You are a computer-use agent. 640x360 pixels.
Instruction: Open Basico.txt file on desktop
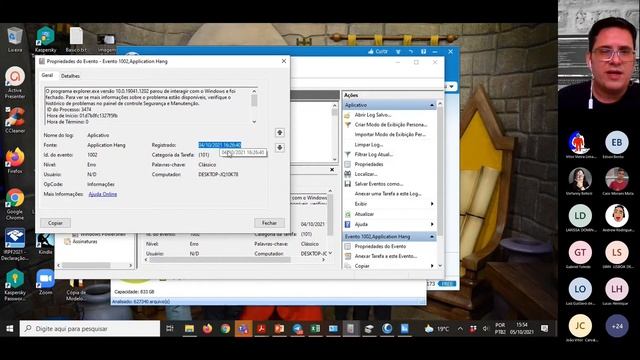click(x=76, y=40)
